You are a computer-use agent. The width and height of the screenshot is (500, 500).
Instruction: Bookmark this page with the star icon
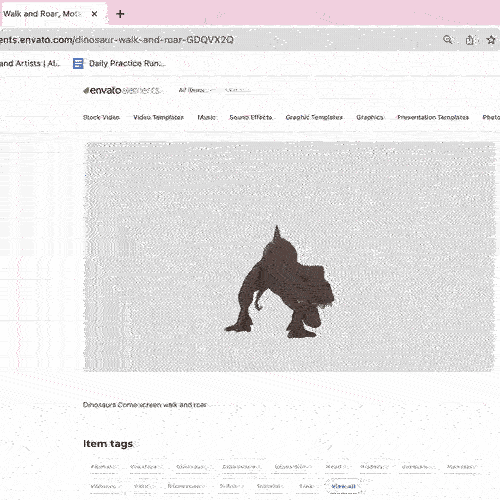[x=491, y=40]
